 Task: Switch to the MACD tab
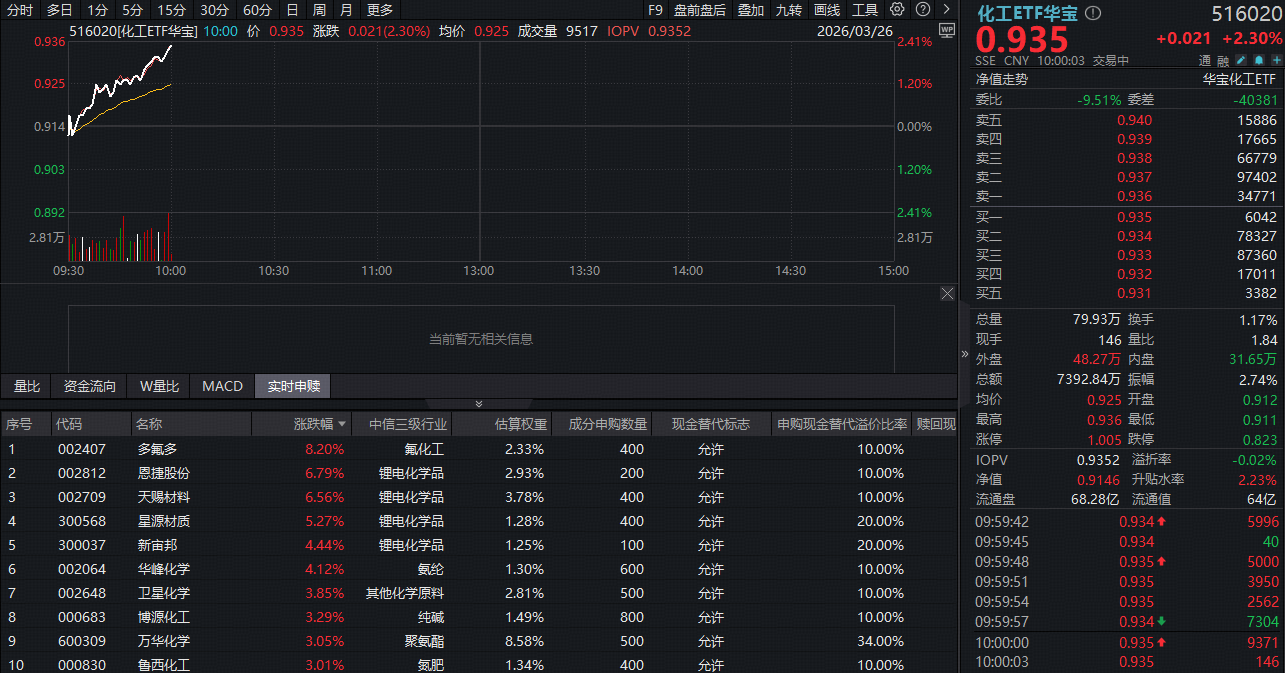coord(222,386)
